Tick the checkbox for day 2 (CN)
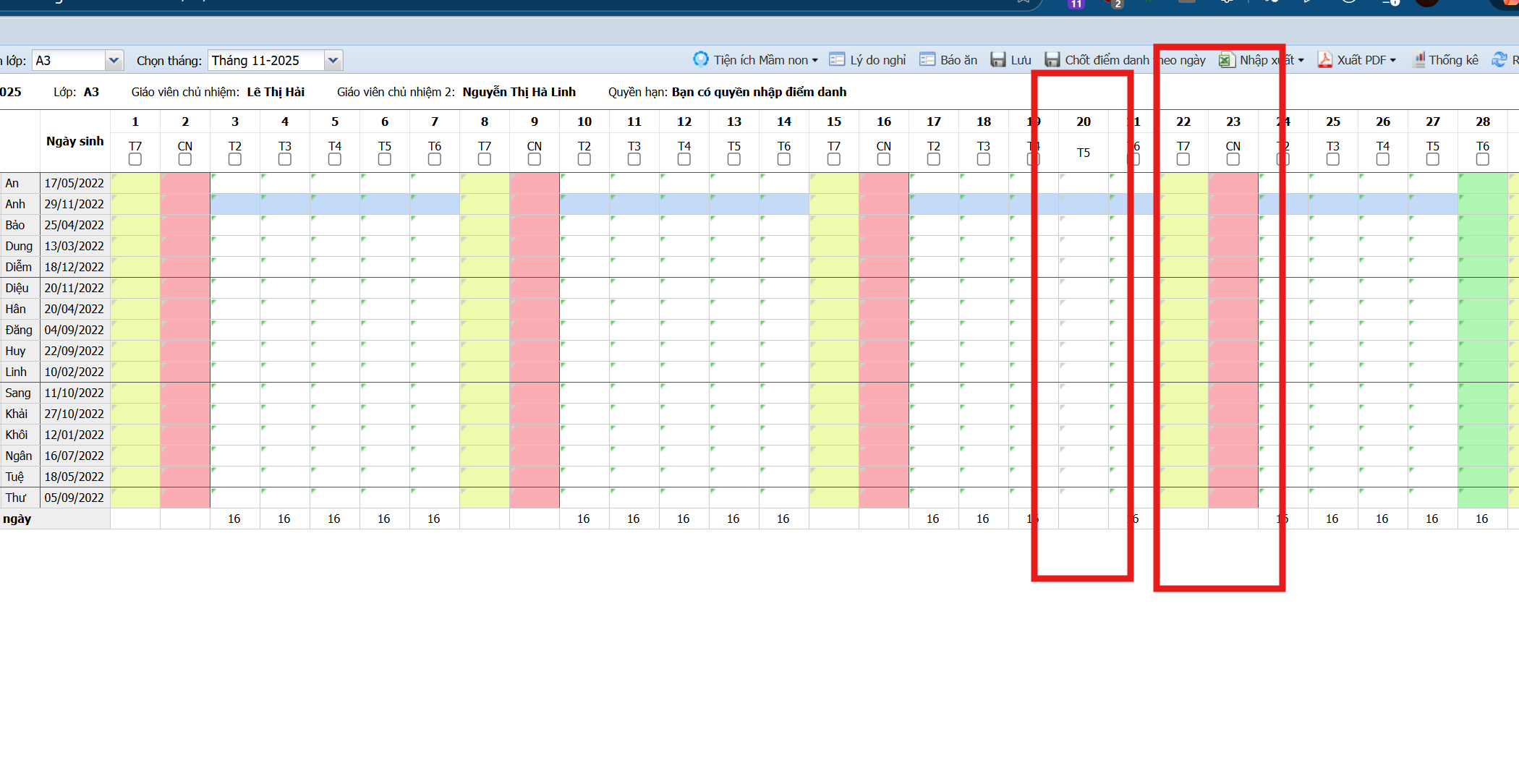This screenshot has height=784, width=1519. point(185,159)
